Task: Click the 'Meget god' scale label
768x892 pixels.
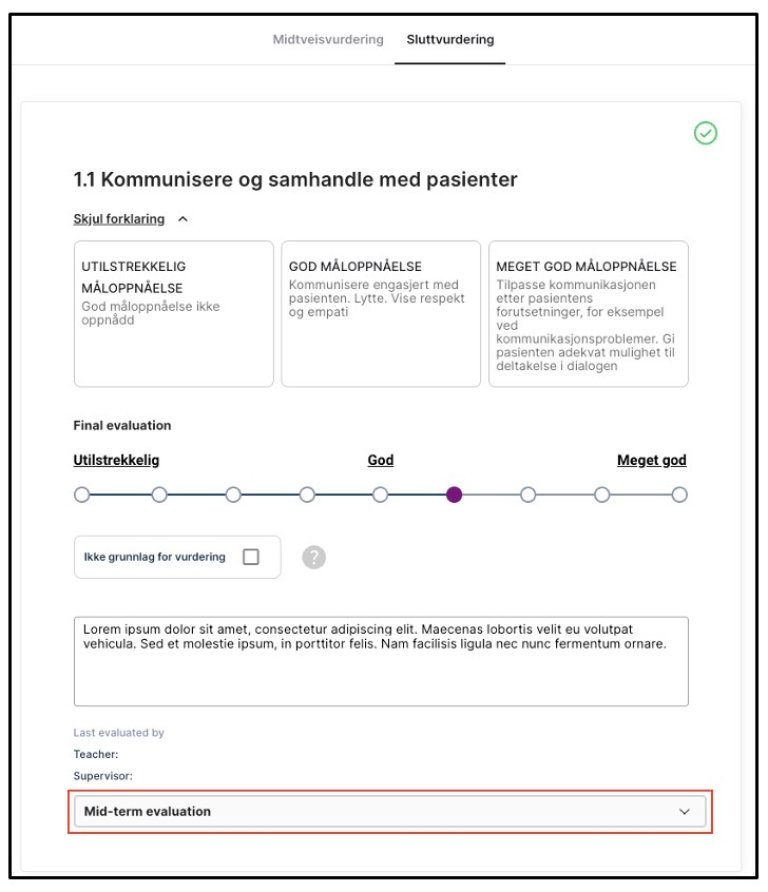Action: coord(651,461)
